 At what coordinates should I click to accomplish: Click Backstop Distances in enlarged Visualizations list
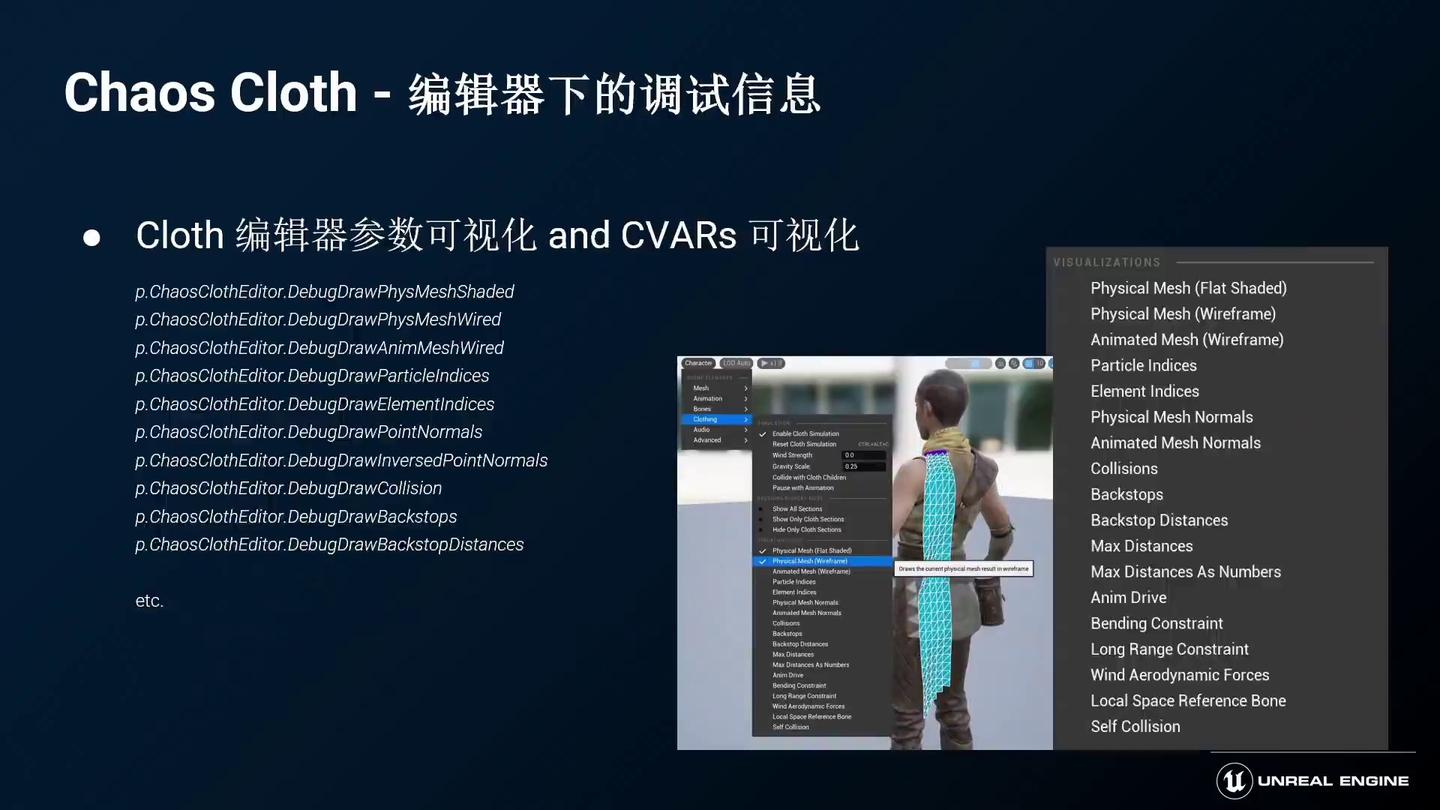pos(1159,521)
